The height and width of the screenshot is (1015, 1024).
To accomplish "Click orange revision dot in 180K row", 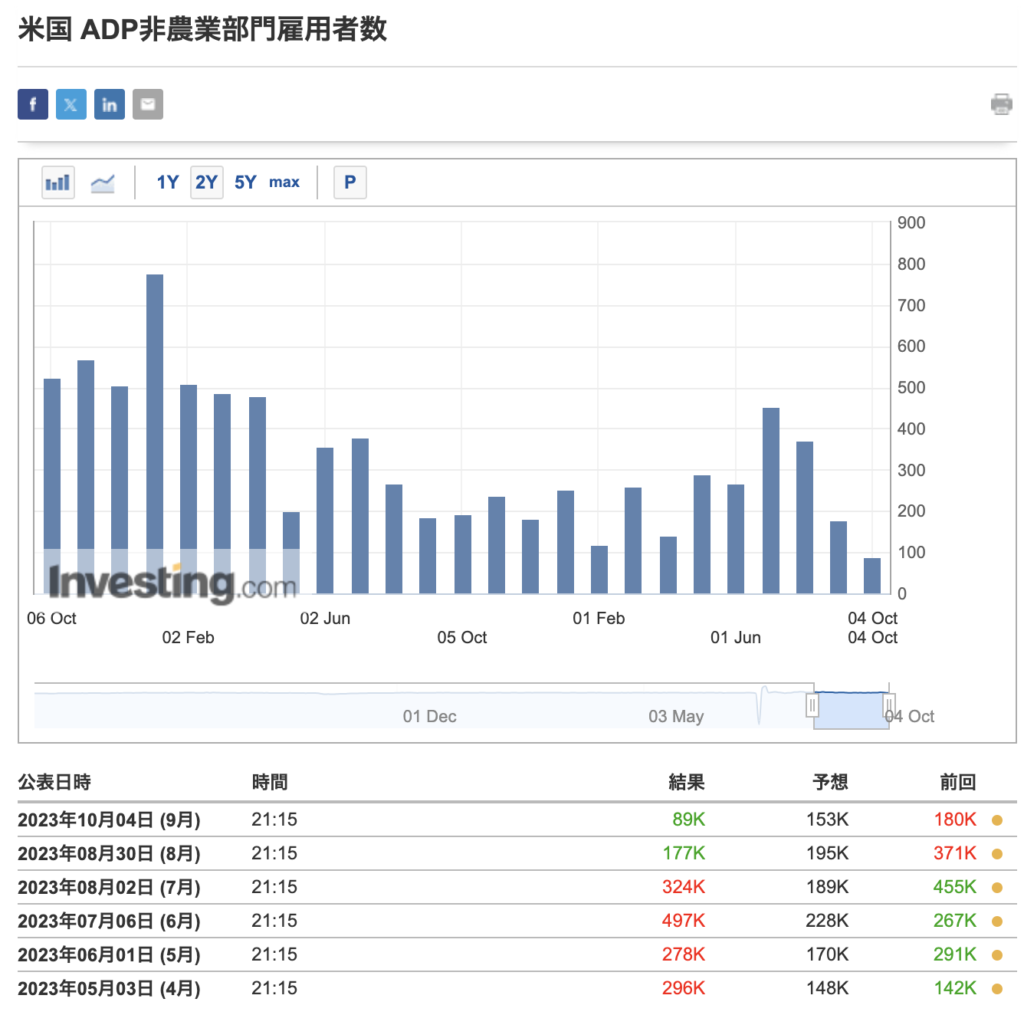I will 997,820.
